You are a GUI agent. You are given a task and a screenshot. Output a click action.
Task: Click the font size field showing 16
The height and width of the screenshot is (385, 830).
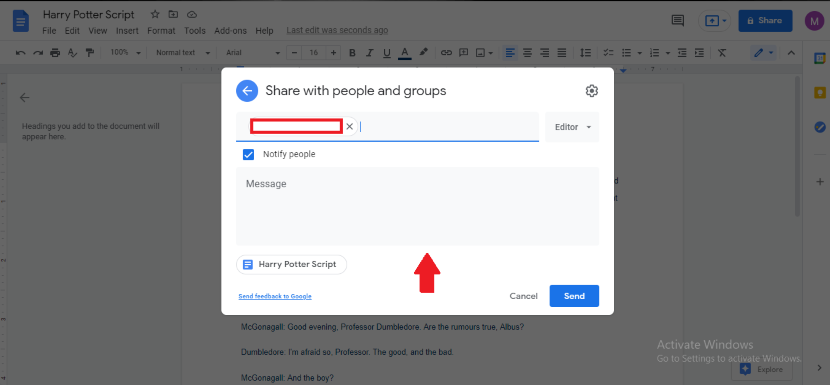[x=314, y=52]
